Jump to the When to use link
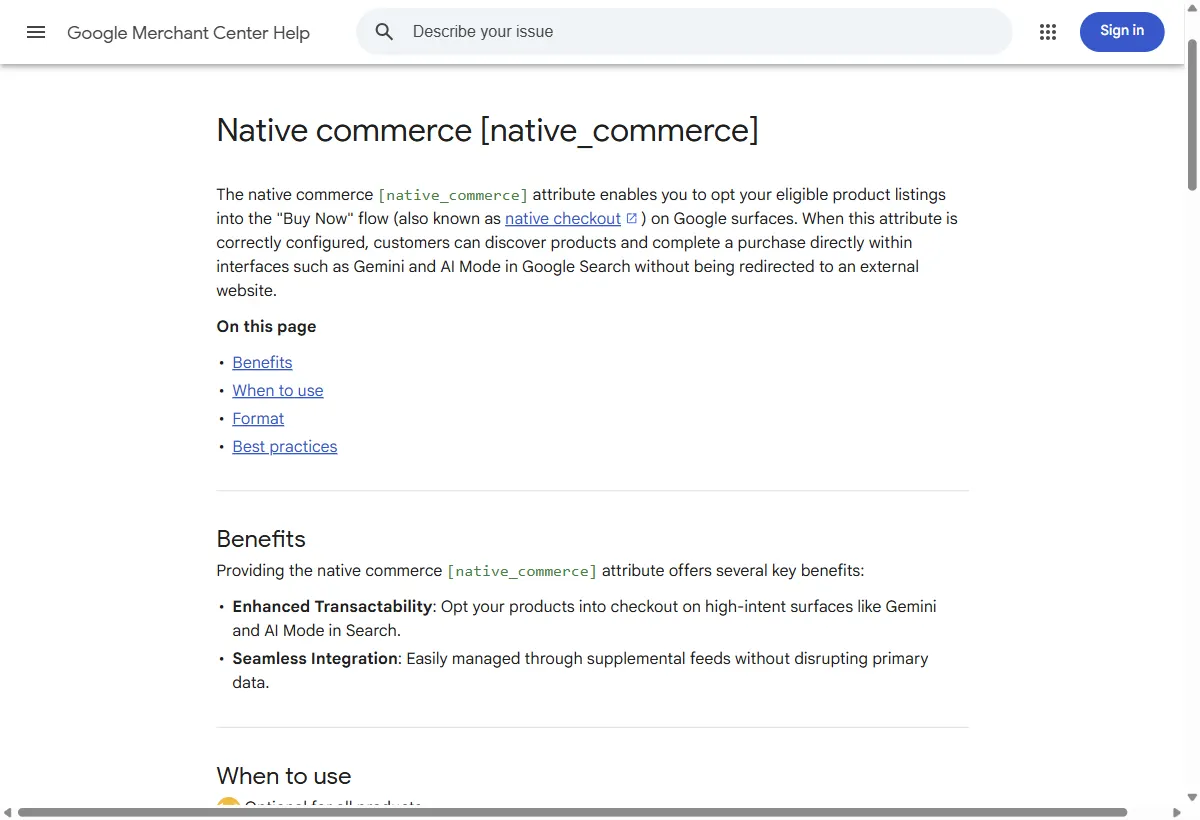The width and height of the screenshot is (1200, 820). click(278, 390)
